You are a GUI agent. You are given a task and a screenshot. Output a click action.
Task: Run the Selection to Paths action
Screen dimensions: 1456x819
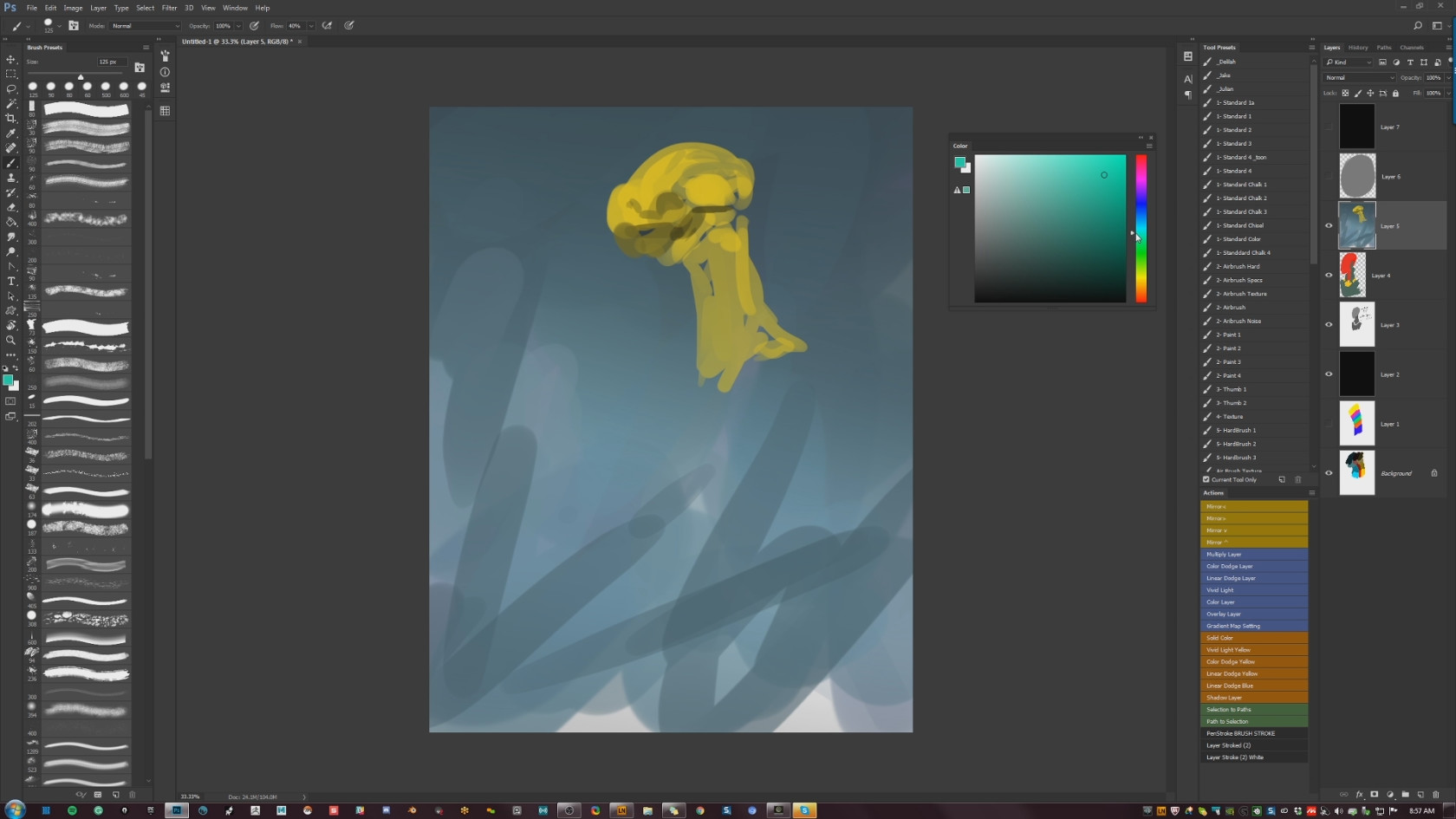(1254, 710)
